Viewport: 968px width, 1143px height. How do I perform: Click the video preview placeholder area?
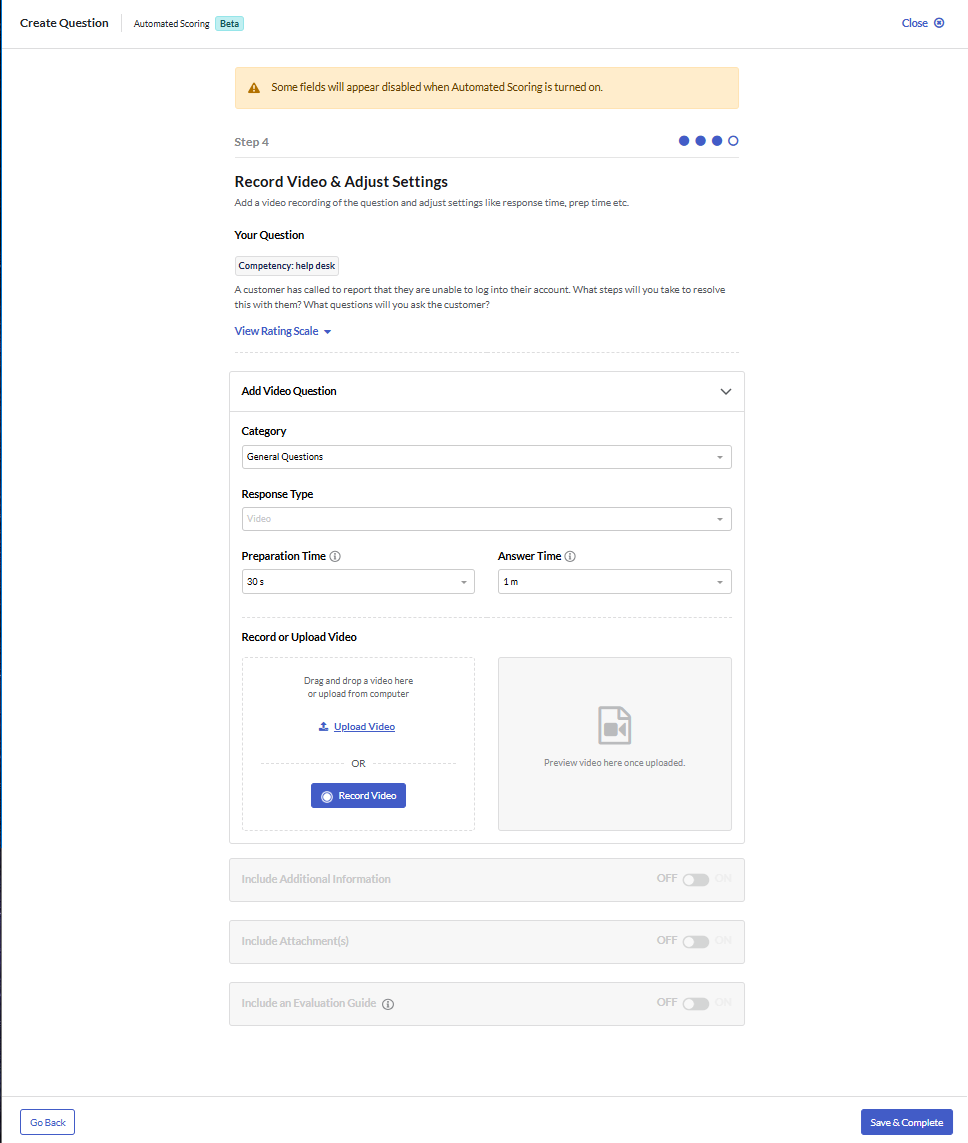[x=614, y=744]
